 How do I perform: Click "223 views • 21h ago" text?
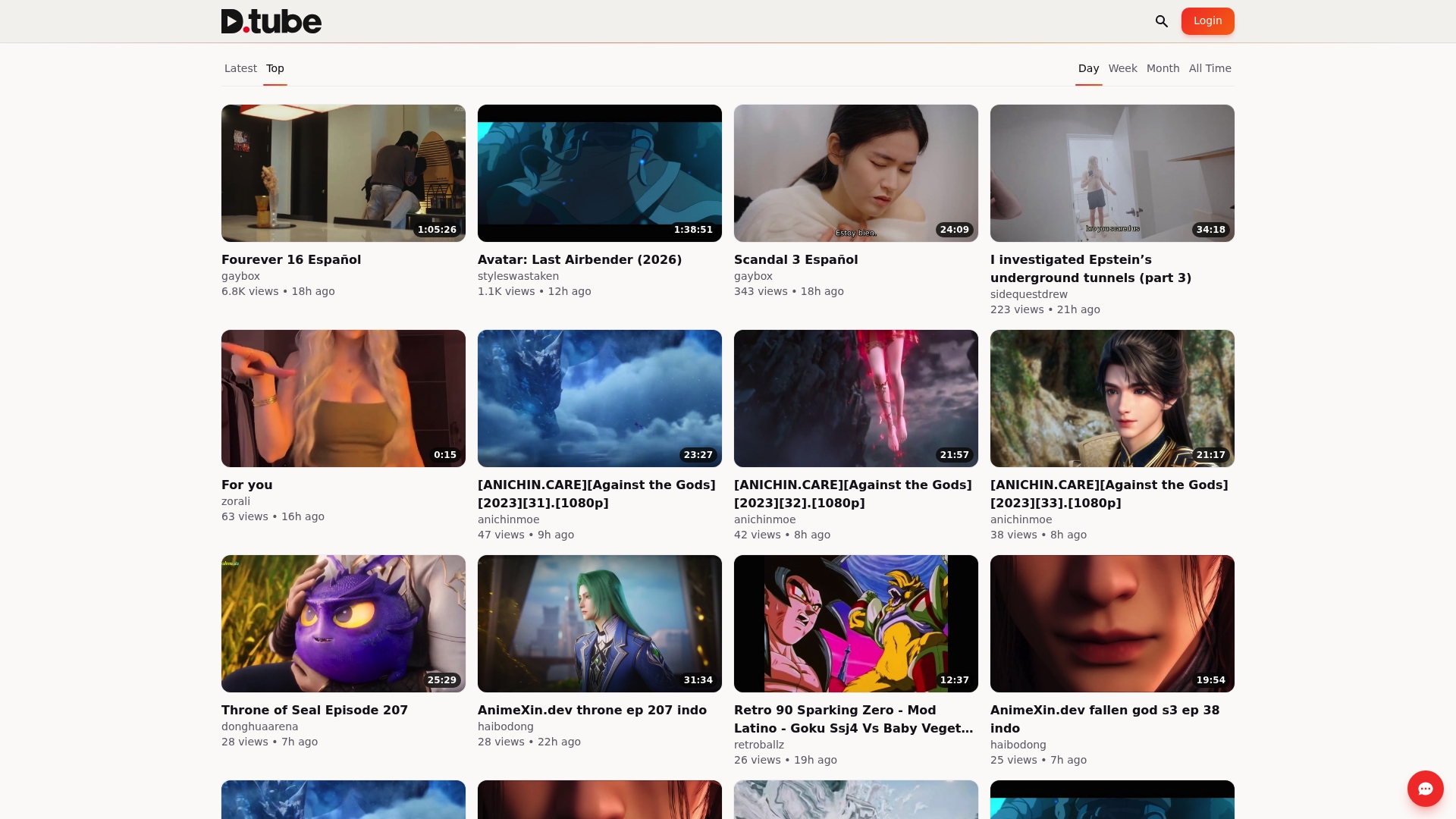[1046, 310]
